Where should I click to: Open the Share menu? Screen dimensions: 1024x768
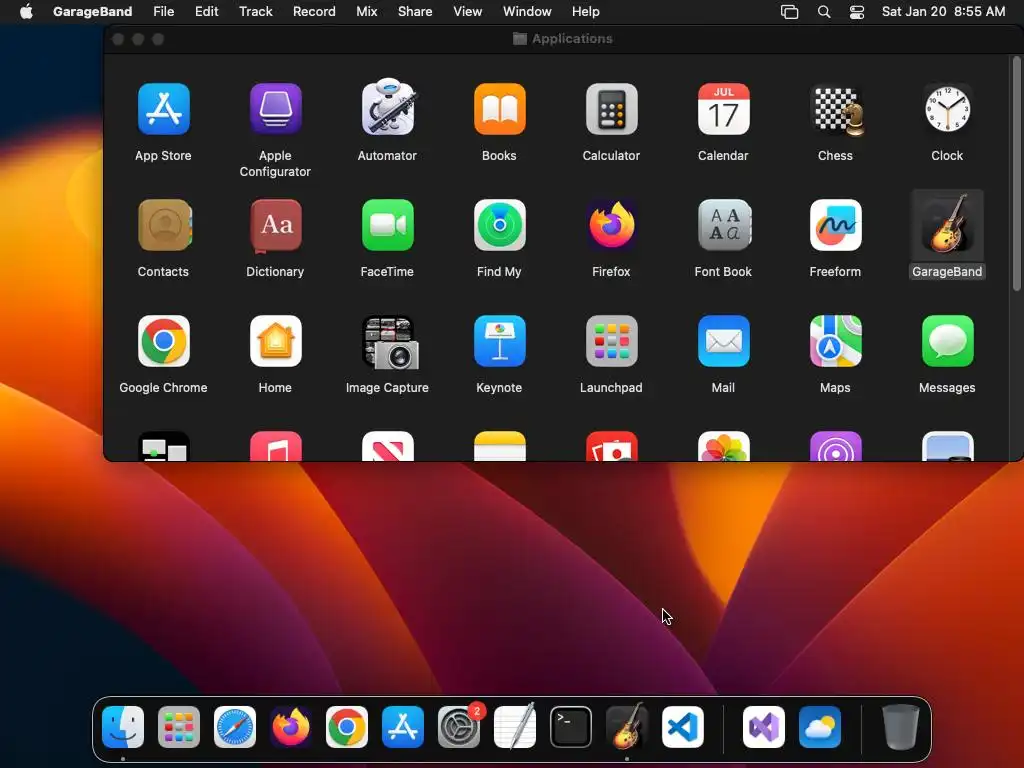coord(415,12)
